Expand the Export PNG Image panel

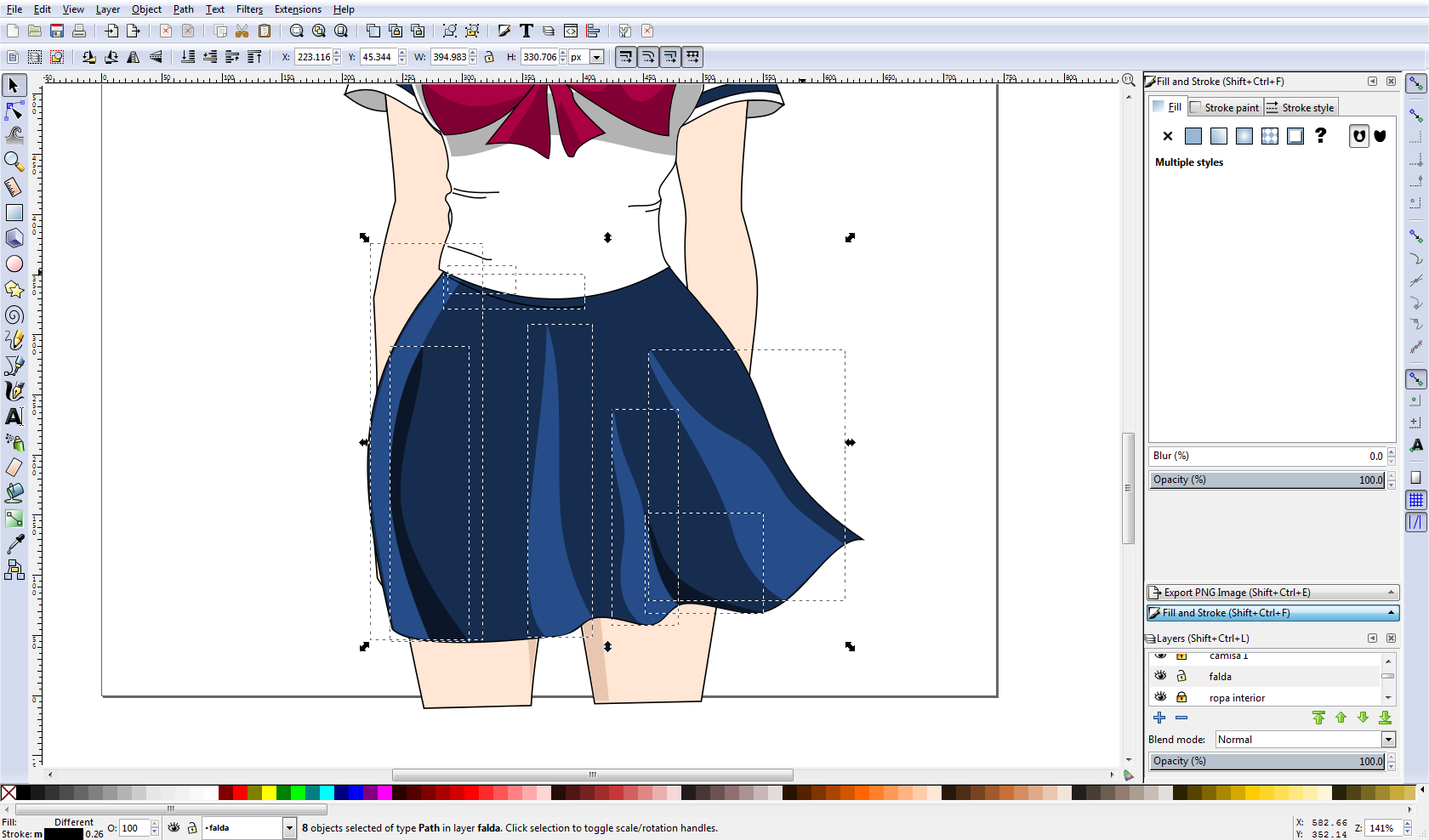point(1272,593)
